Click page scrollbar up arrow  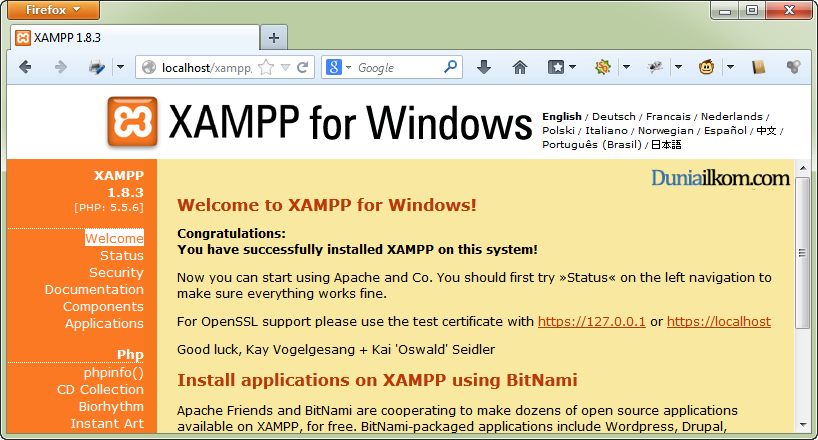(x=803, y=168)
